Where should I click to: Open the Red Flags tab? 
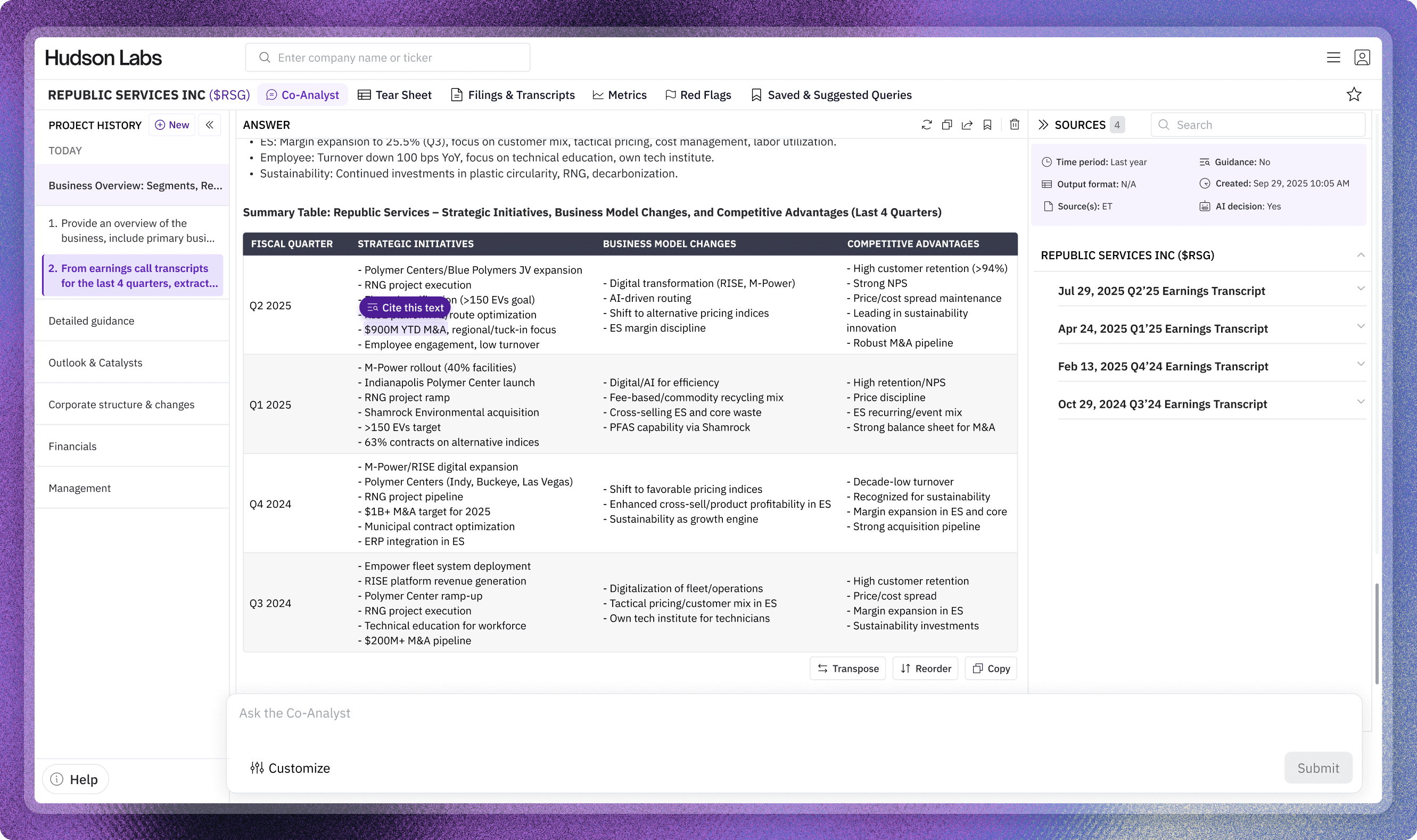click(698, 95)
